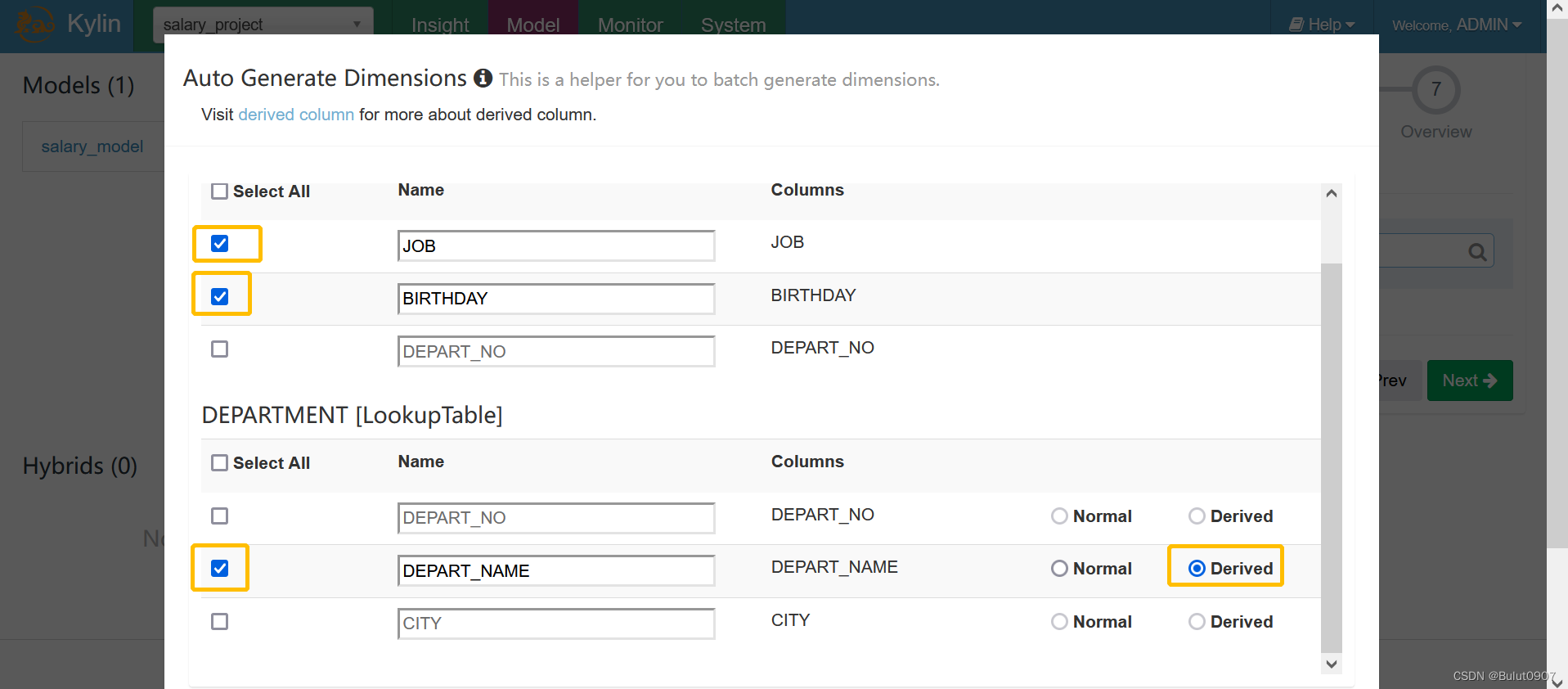Screen dimensions: 1568x689
Task: Click the DEPARTMENT [LookupTable] heading
Action: point(352,415)
